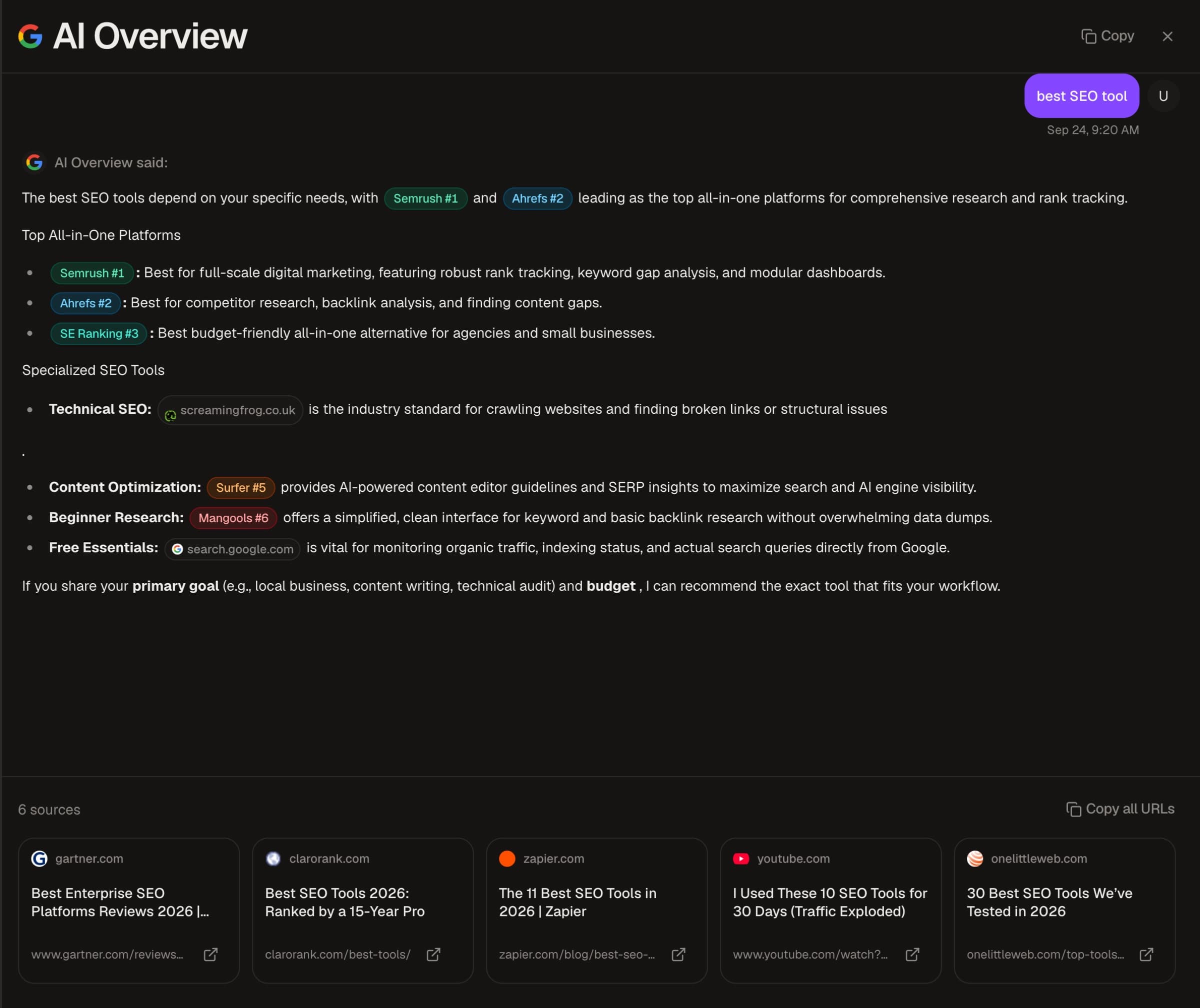Image resolution: width=1200 pixels, height=1008 pixels.
Task: Click the clarorank.com/best-tools/ URL text
Action: tap(337, 955)
